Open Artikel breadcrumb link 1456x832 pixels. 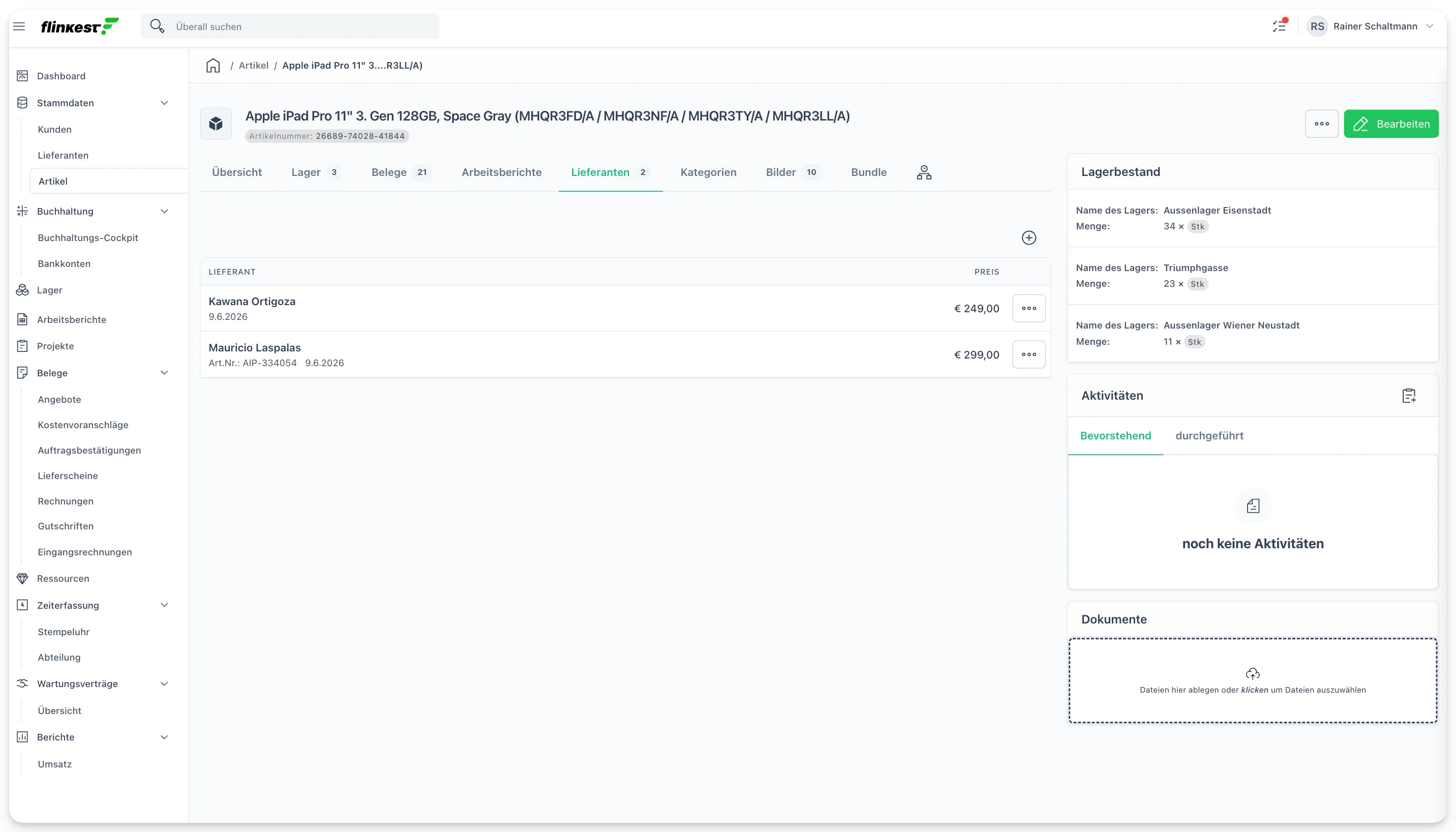254,65
